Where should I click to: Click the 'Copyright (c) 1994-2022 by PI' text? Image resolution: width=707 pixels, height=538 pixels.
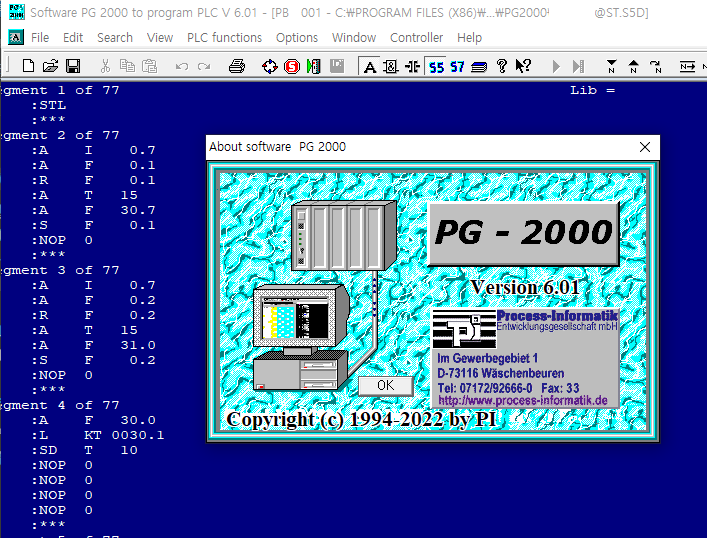coord(361,419)
